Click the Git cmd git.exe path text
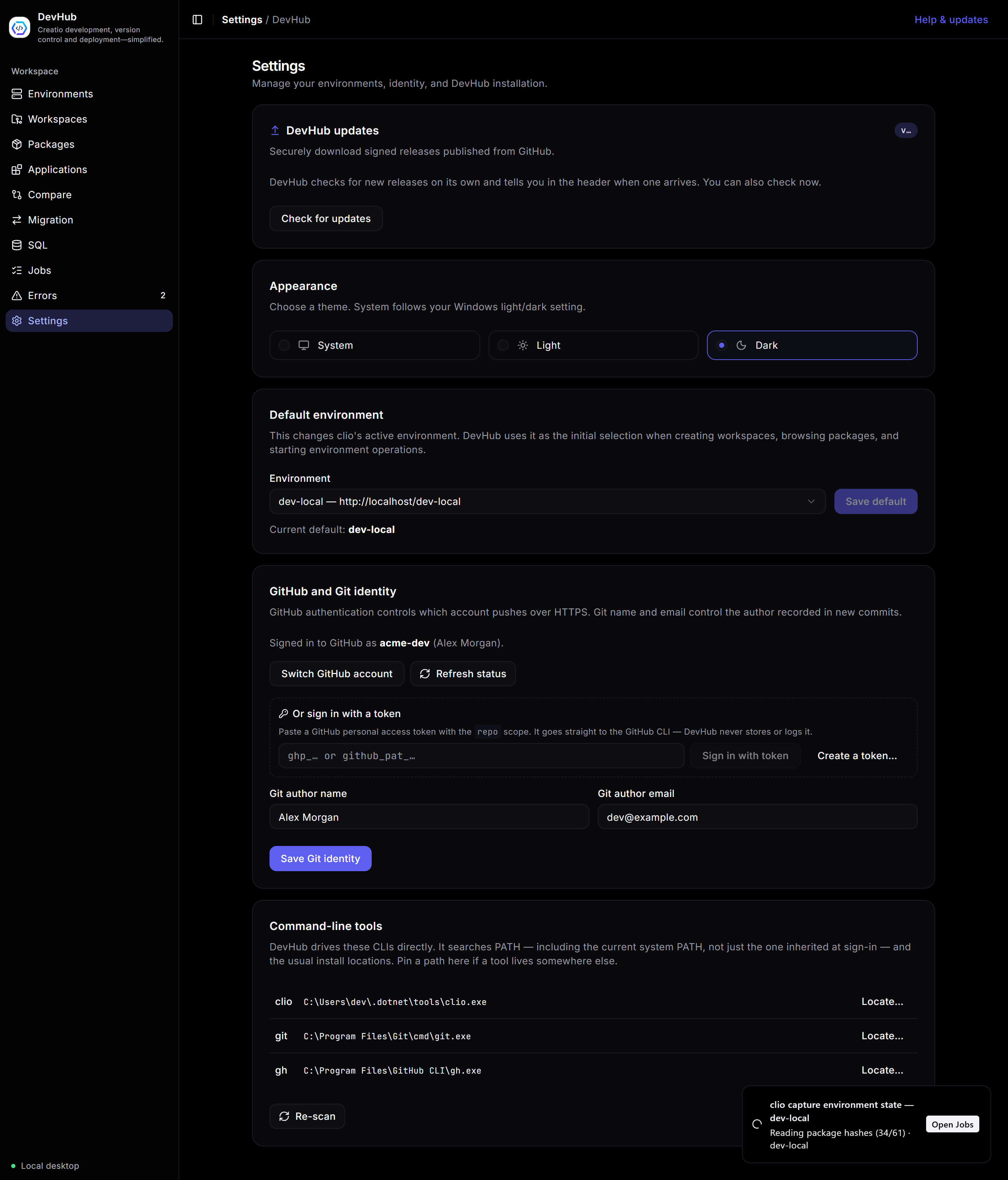 [x=387, y=1036]
